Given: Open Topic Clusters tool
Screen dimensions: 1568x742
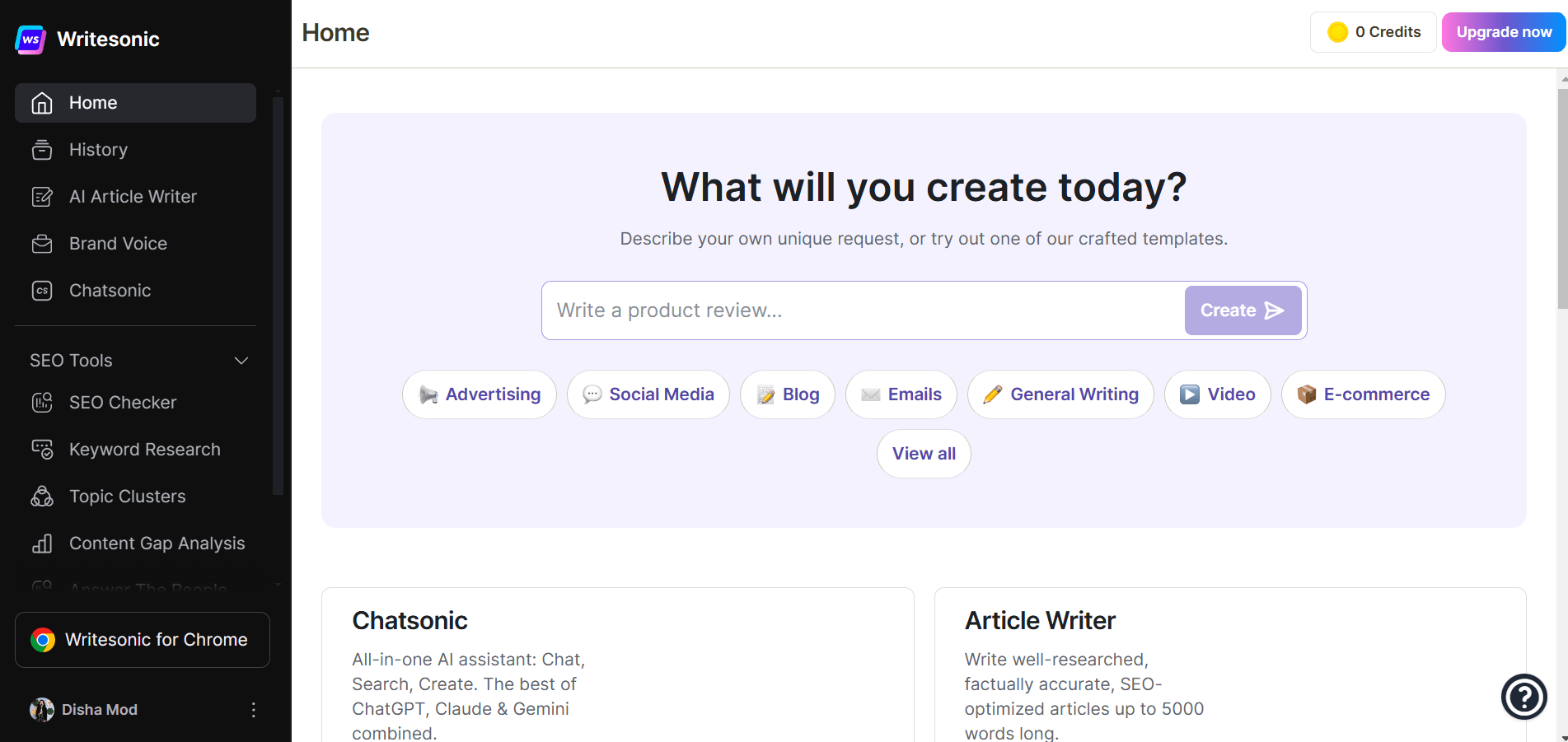Looking at the screenshot, I should pos(127,497).
